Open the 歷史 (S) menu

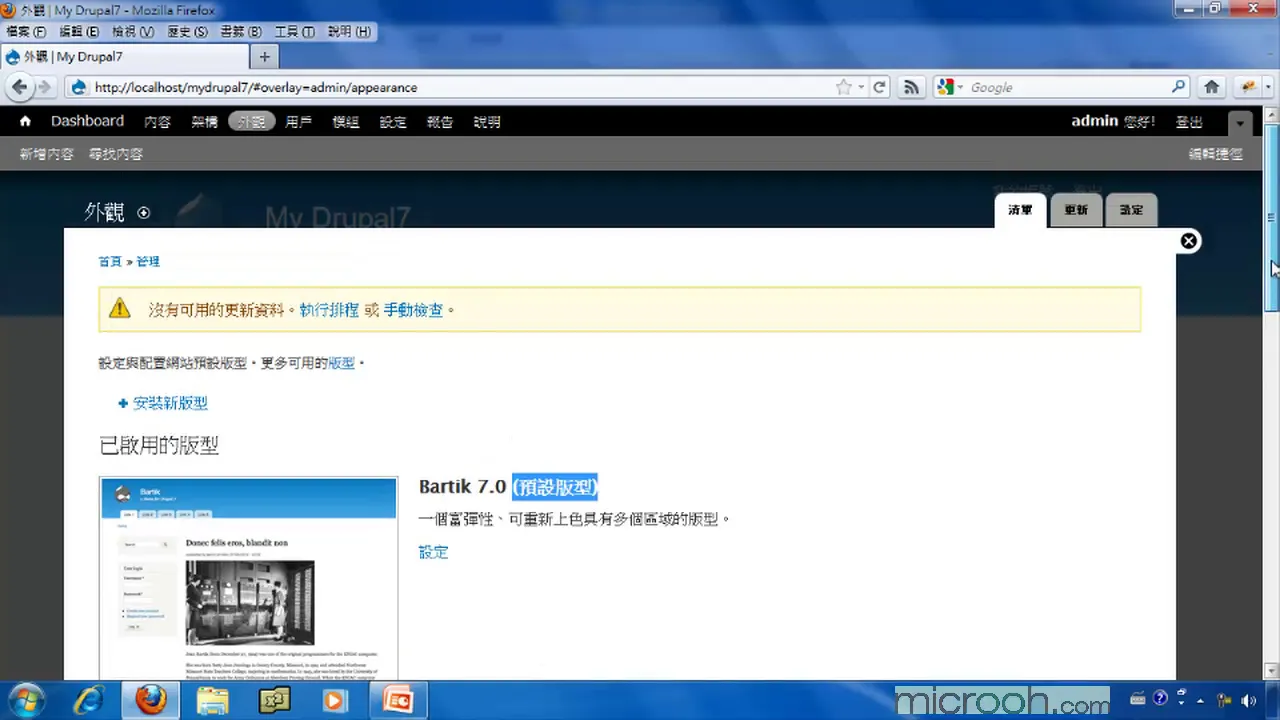187,32
